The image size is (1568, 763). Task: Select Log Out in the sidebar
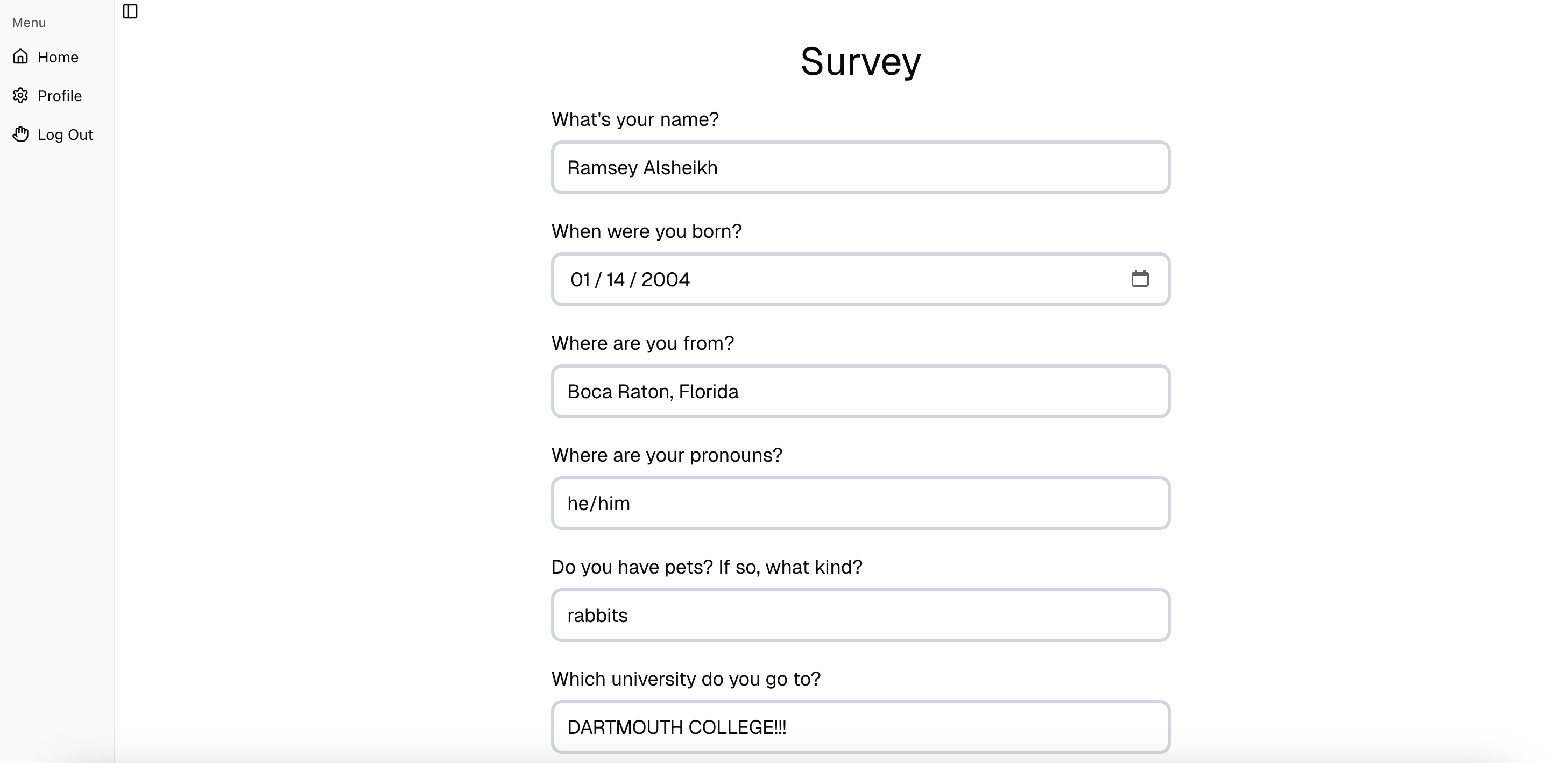65,135
